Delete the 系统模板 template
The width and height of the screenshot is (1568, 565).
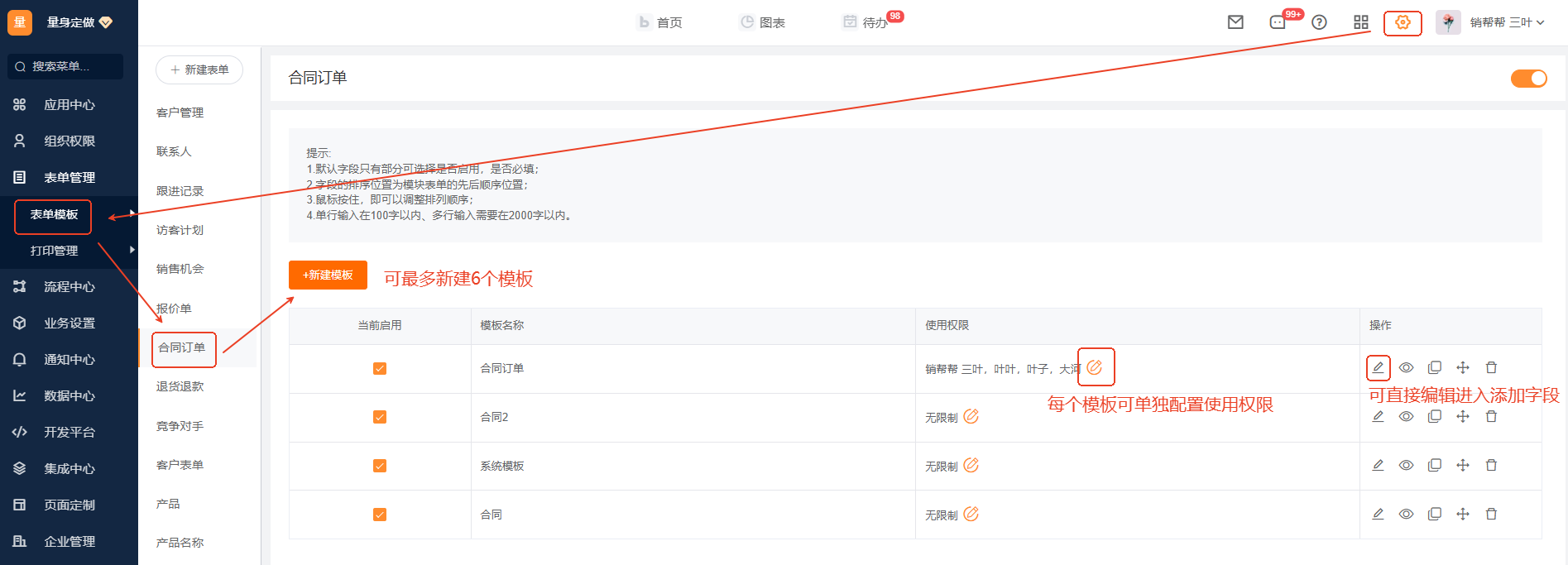click(x=1491, y=465)
